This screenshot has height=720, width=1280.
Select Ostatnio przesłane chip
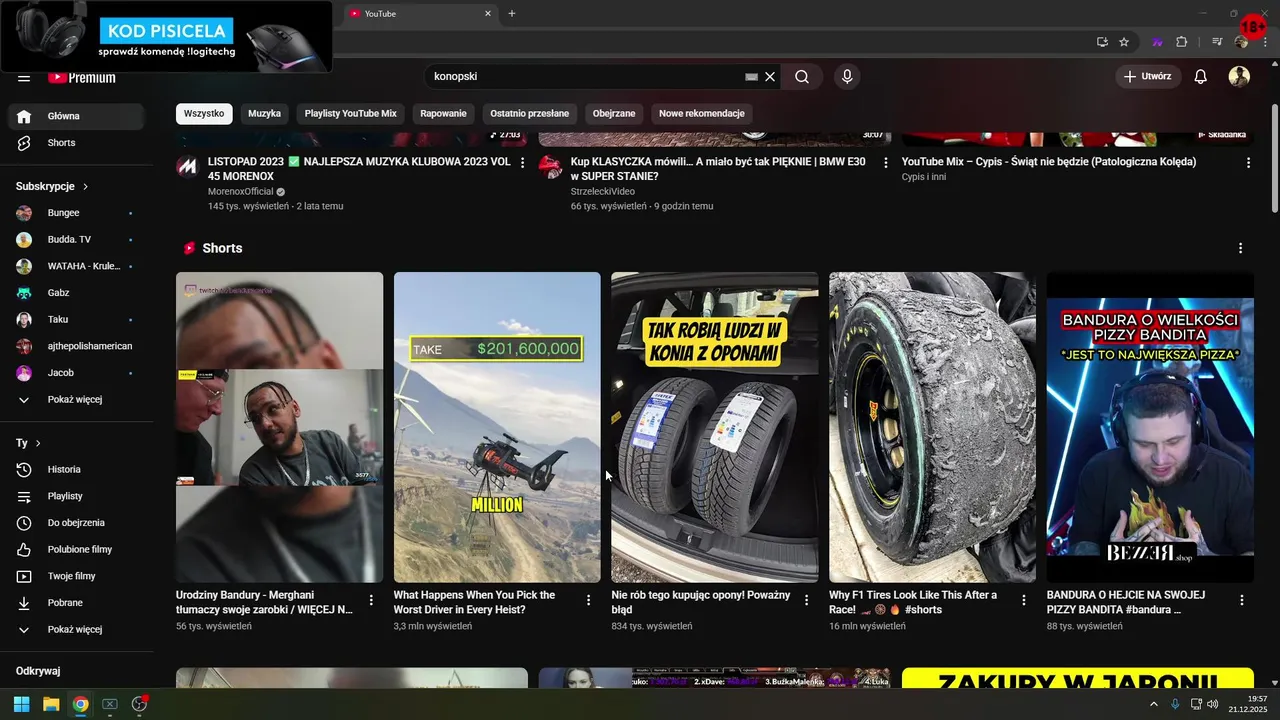tap(530, 114)
